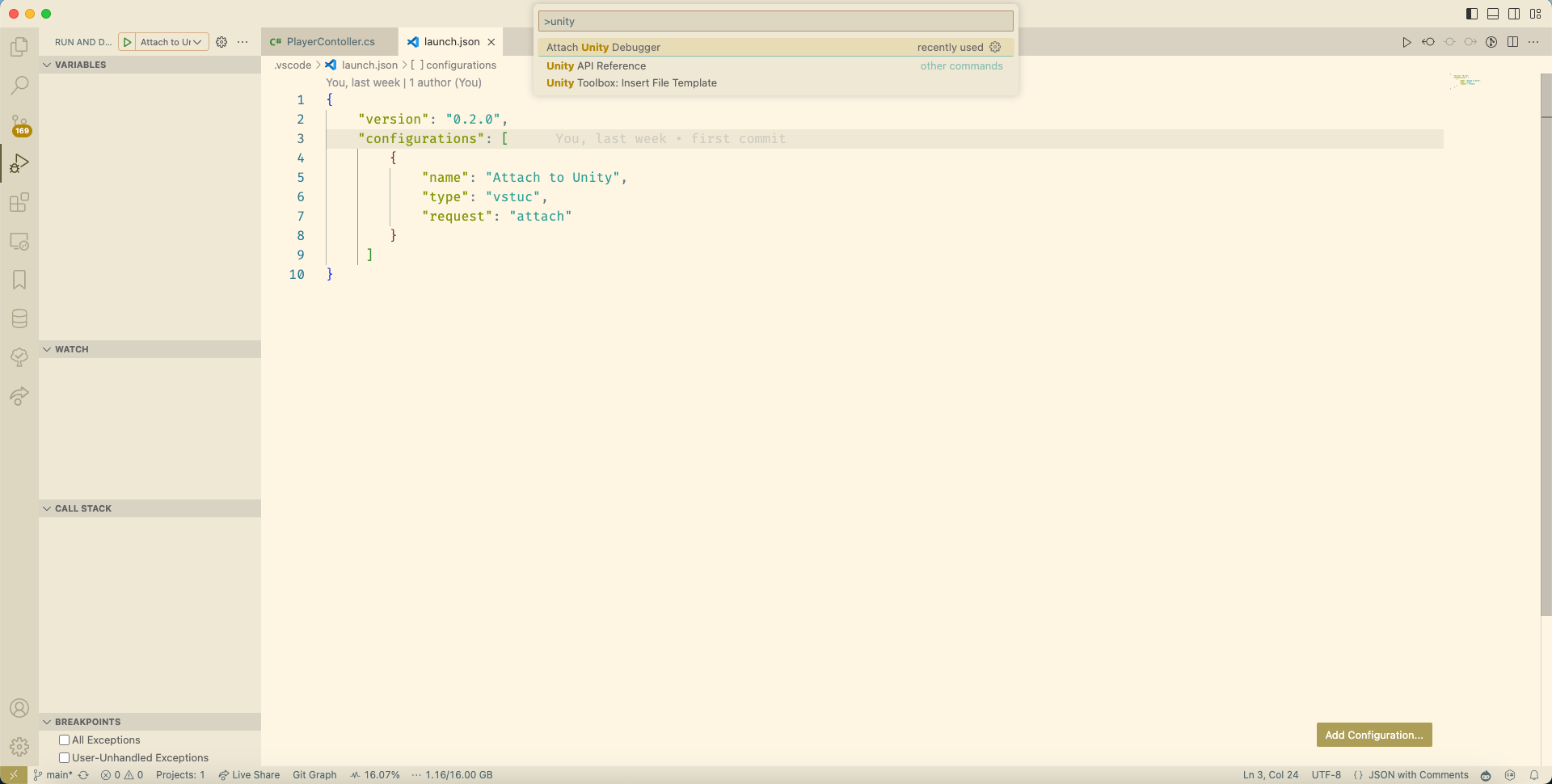Run Attach Unity Debugger command

coord(775,47)
